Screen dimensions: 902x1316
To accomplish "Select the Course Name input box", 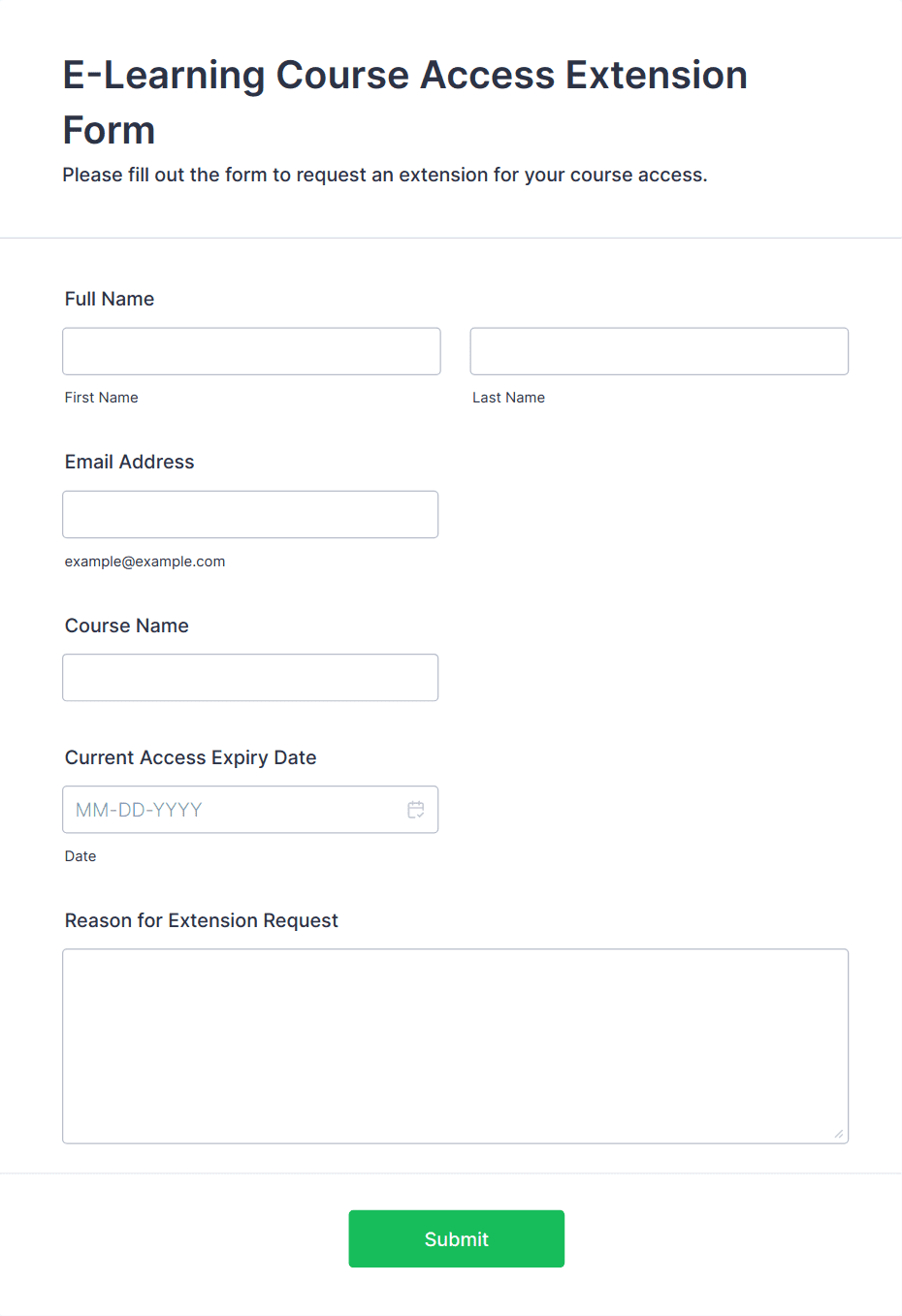I will coord(250,677).
